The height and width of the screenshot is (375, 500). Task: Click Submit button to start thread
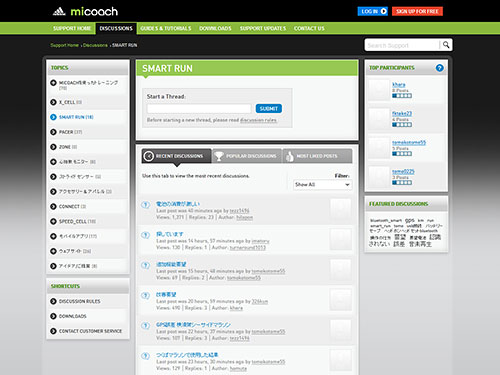(269, 108)
